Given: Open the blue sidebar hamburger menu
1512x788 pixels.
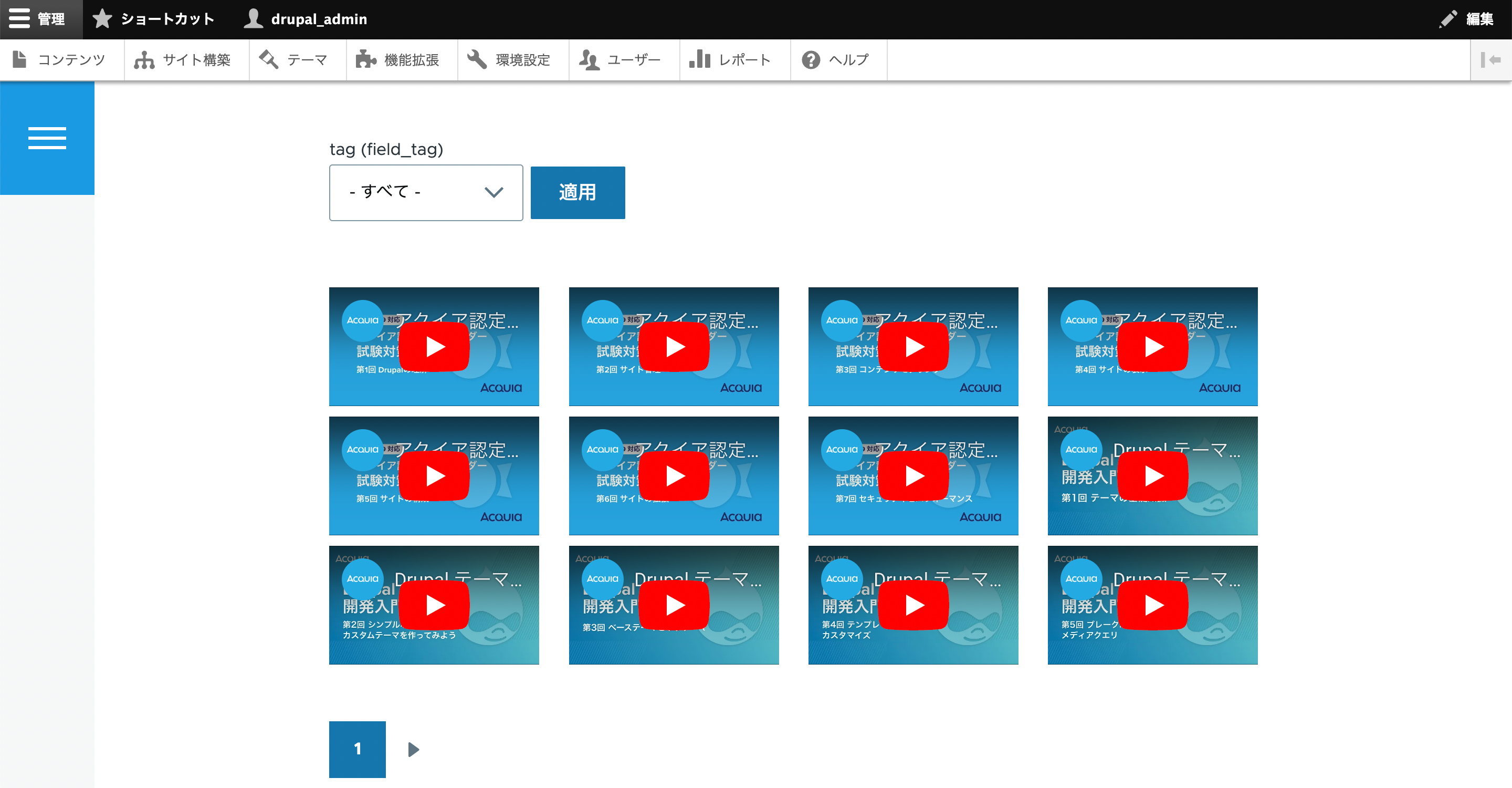Looking at the screenshot, I should pyautogui.click(x=47, y=138).
